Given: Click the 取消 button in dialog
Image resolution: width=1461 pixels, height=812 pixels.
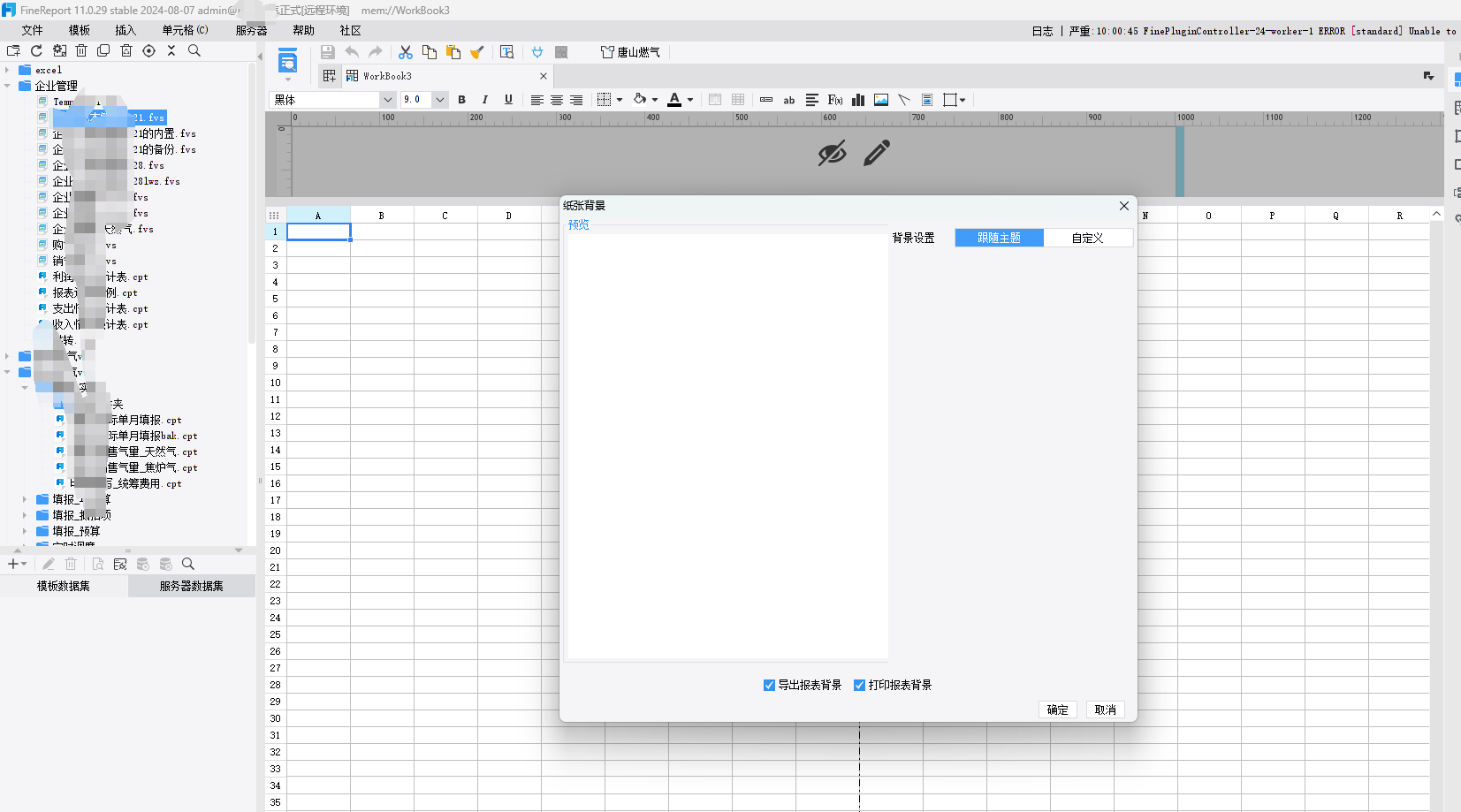Looking at the screenshot, I should 1106,710.
